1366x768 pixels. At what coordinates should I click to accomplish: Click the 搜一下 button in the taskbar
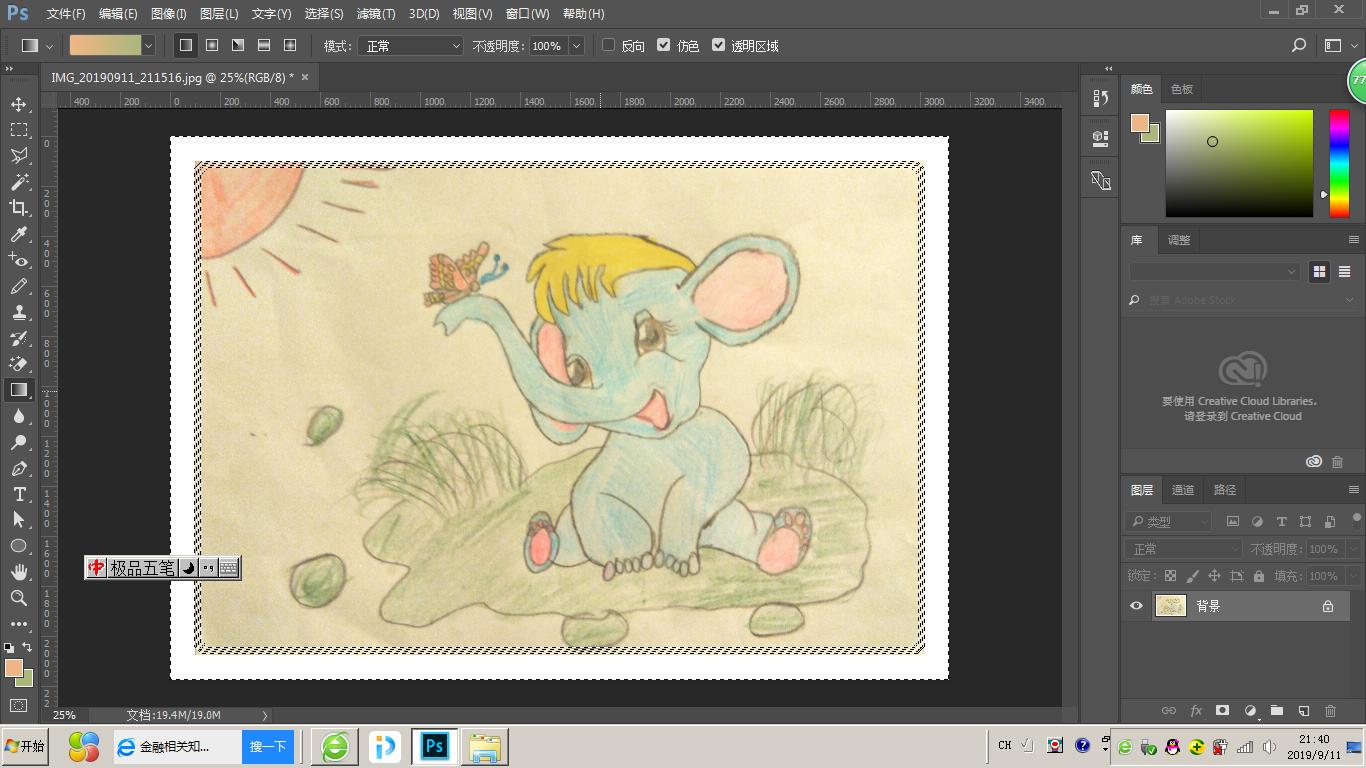click(268, 747)
